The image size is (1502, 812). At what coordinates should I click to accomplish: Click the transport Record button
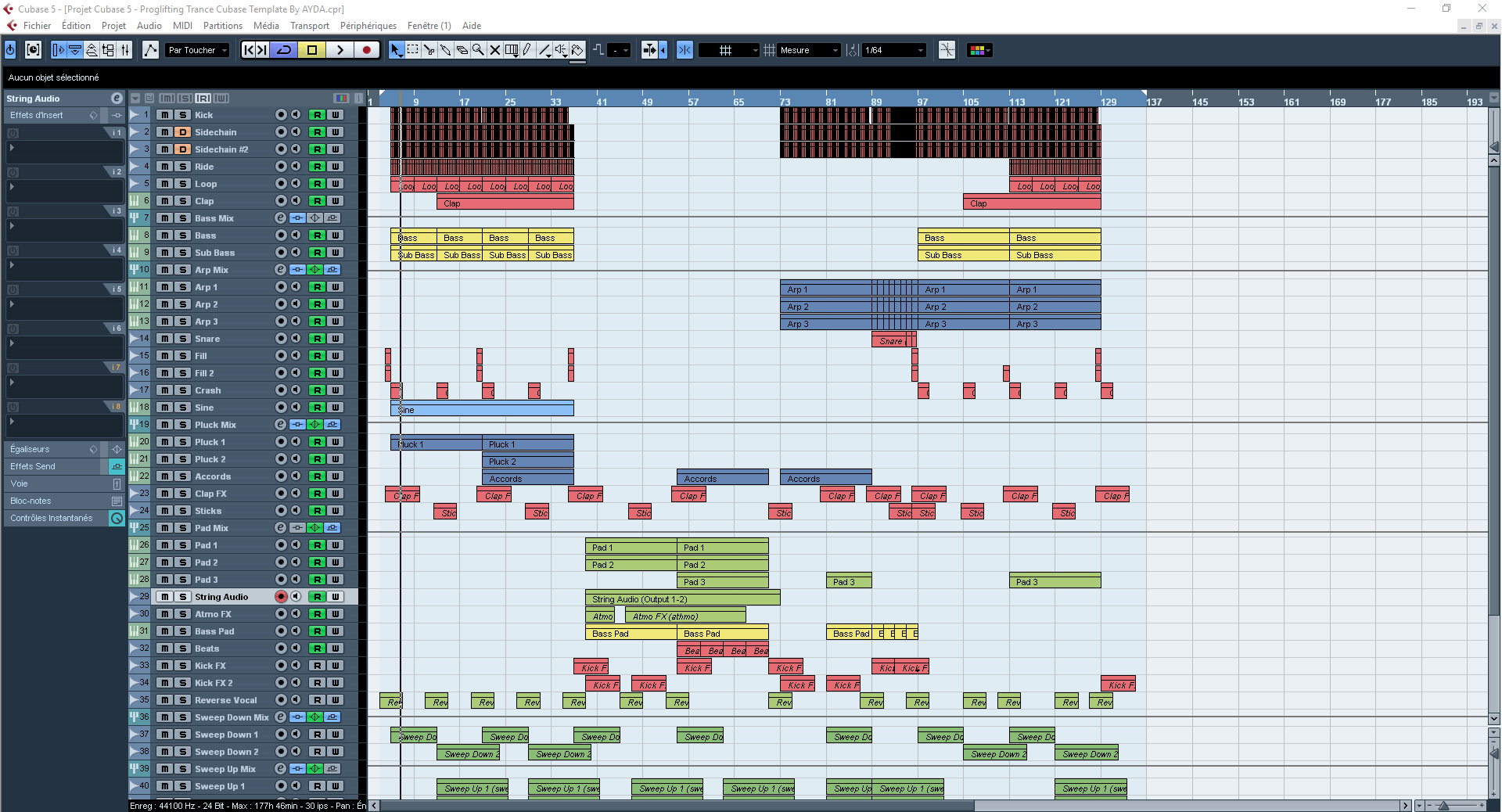[366, 50]
